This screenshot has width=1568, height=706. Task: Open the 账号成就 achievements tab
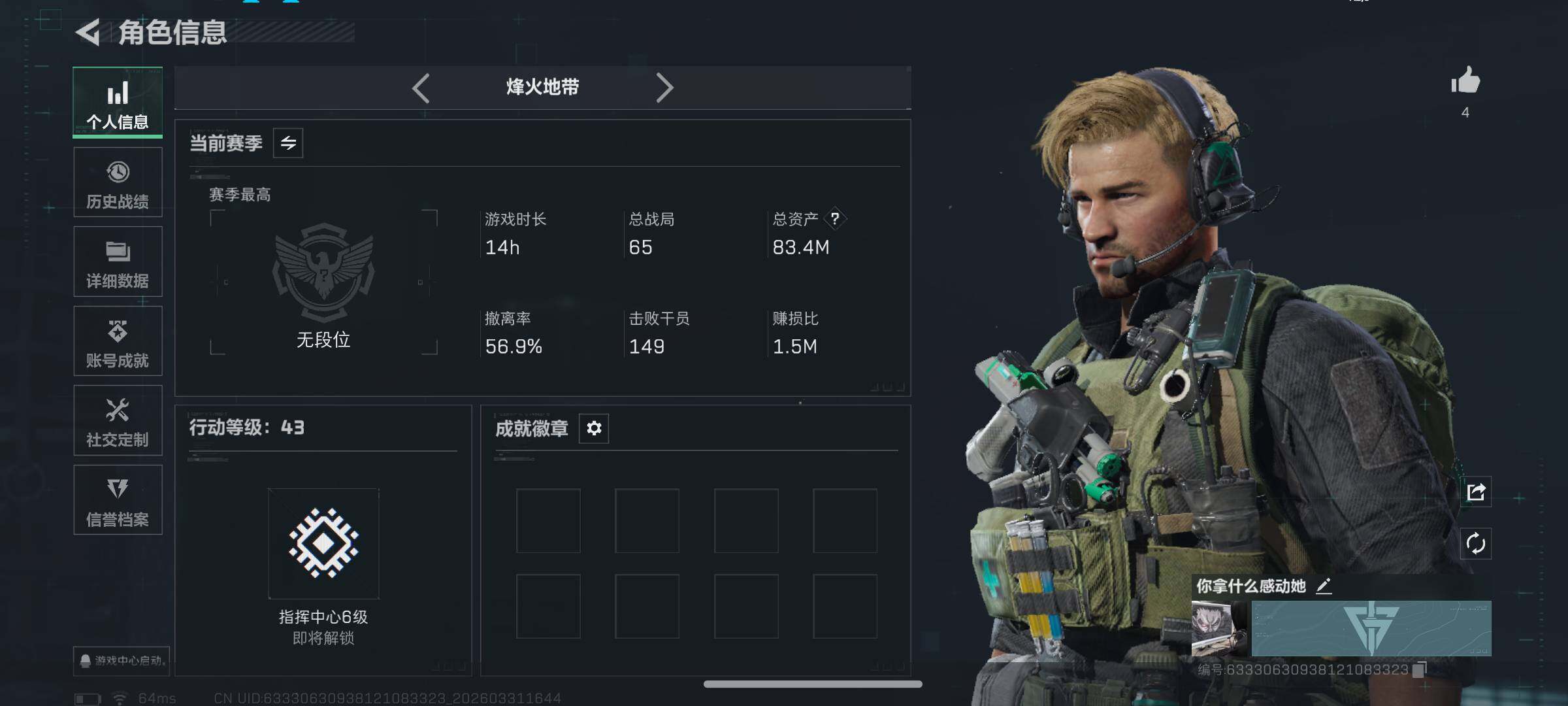click(x=118, y=341)
